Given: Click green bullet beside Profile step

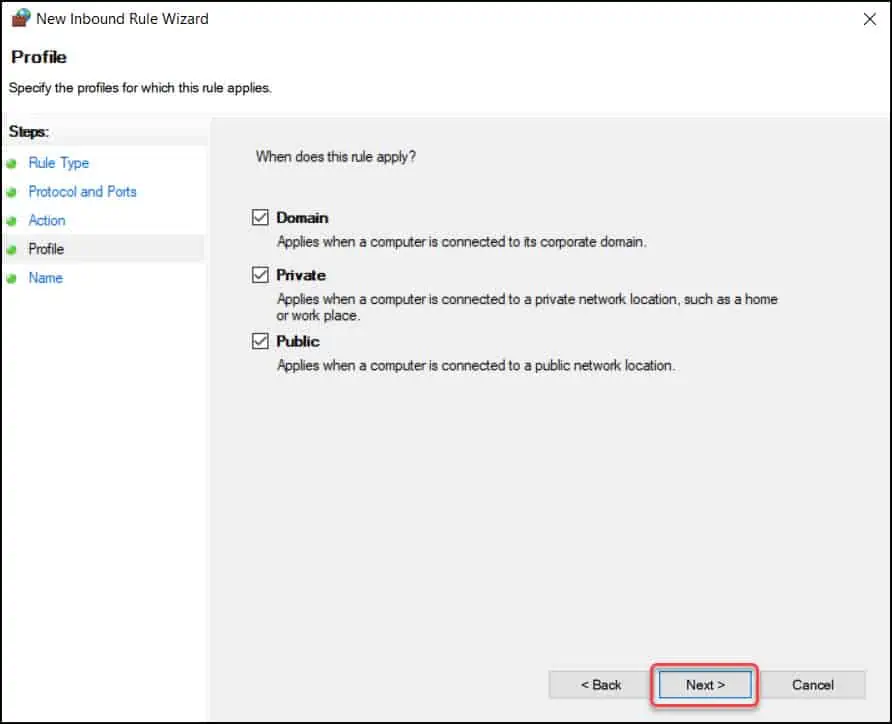Looking at the screenshot, I should pos(11,250).
